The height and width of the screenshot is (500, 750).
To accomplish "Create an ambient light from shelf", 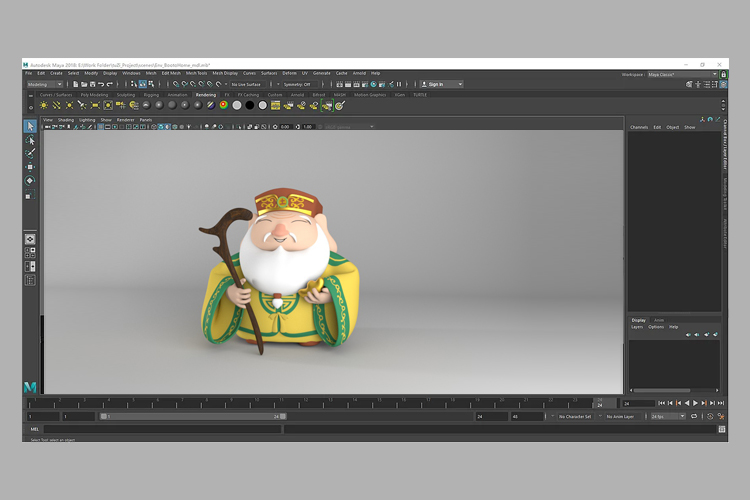I will [x=44, y=106].
